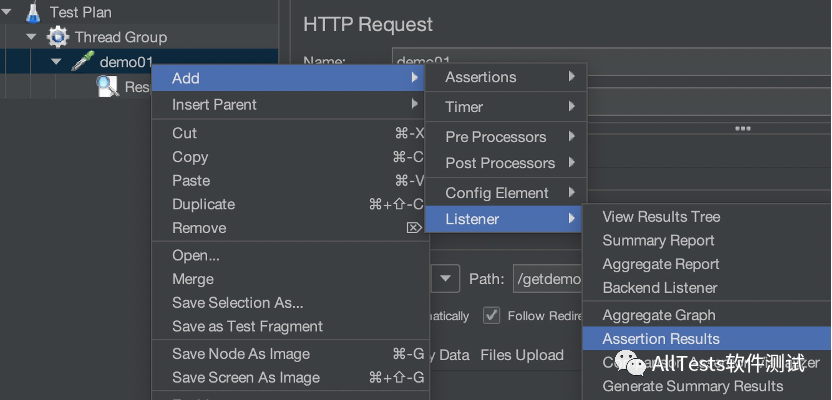The height and width of the screenshot is (400, 832).
Task: Collapse the Test Plan tree node
Action: tap(9, 12)
